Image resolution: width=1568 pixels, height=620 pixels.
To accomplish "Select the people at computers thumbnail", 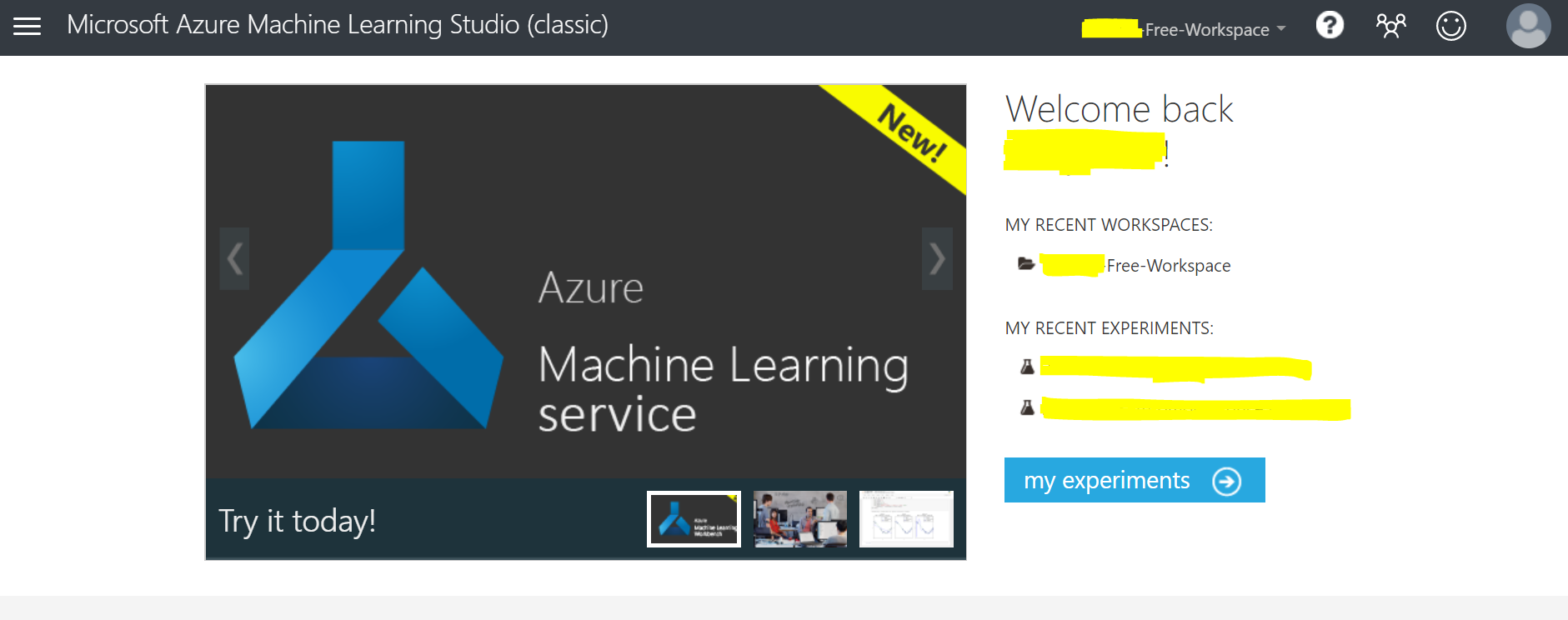I will [800, 519].
